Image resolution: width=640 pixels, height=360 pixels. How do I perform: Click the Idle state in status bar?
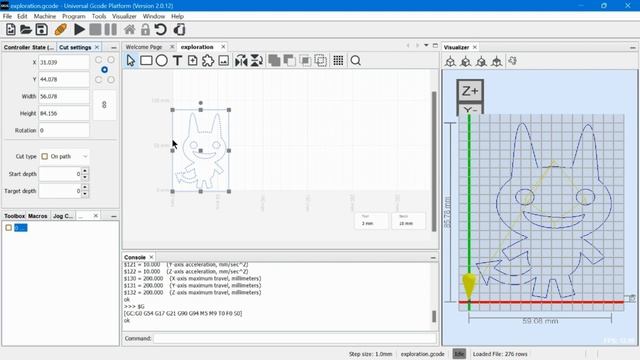pos(459,354)
